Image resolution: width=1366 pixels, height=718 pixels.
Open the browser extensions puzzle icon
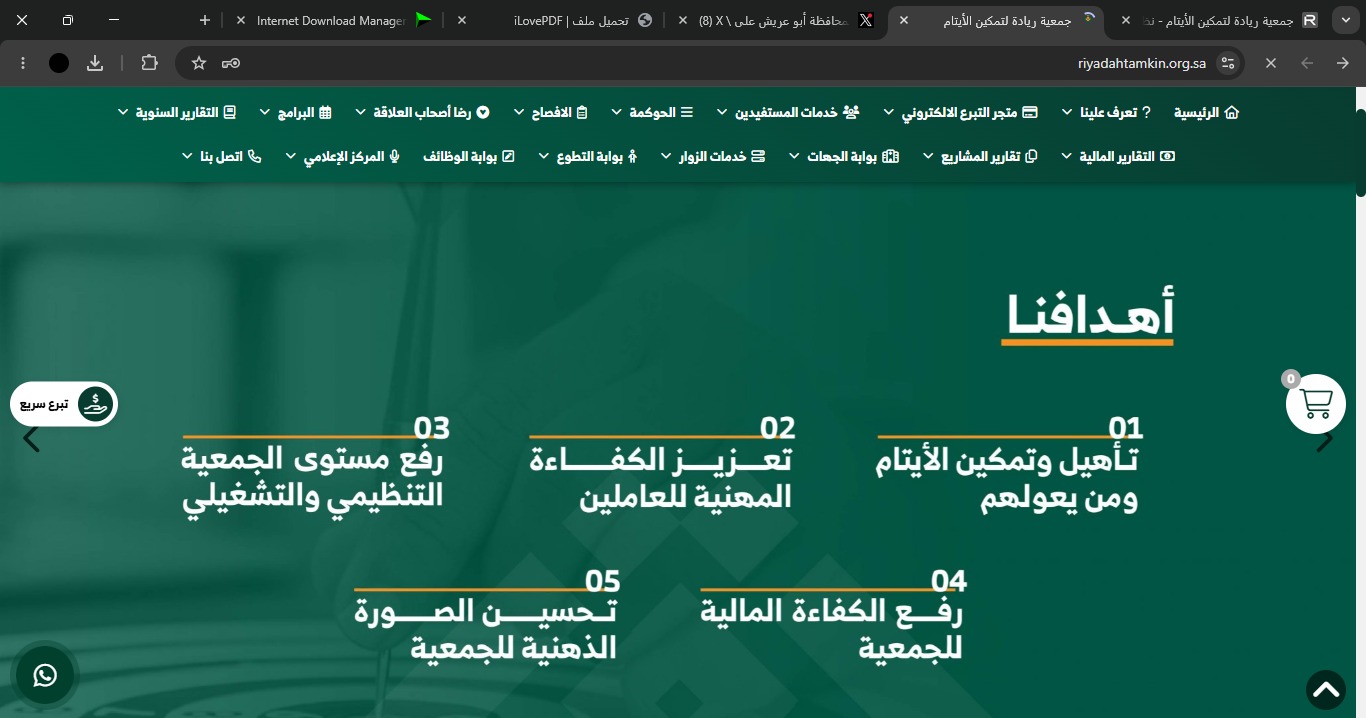coord(149,63)
